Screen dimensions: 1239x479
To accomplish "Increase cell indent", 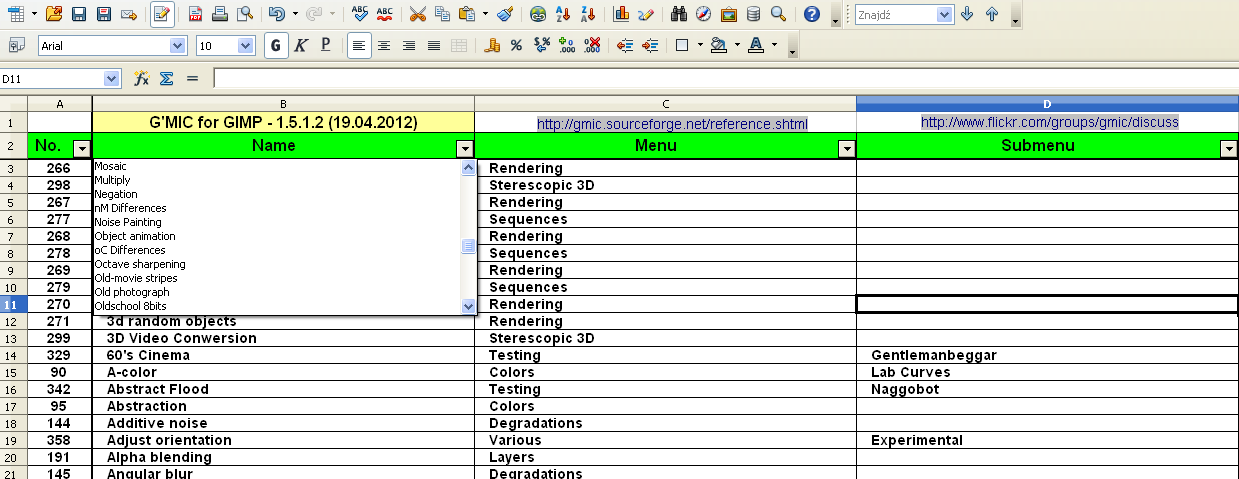I will click(650, 45).
